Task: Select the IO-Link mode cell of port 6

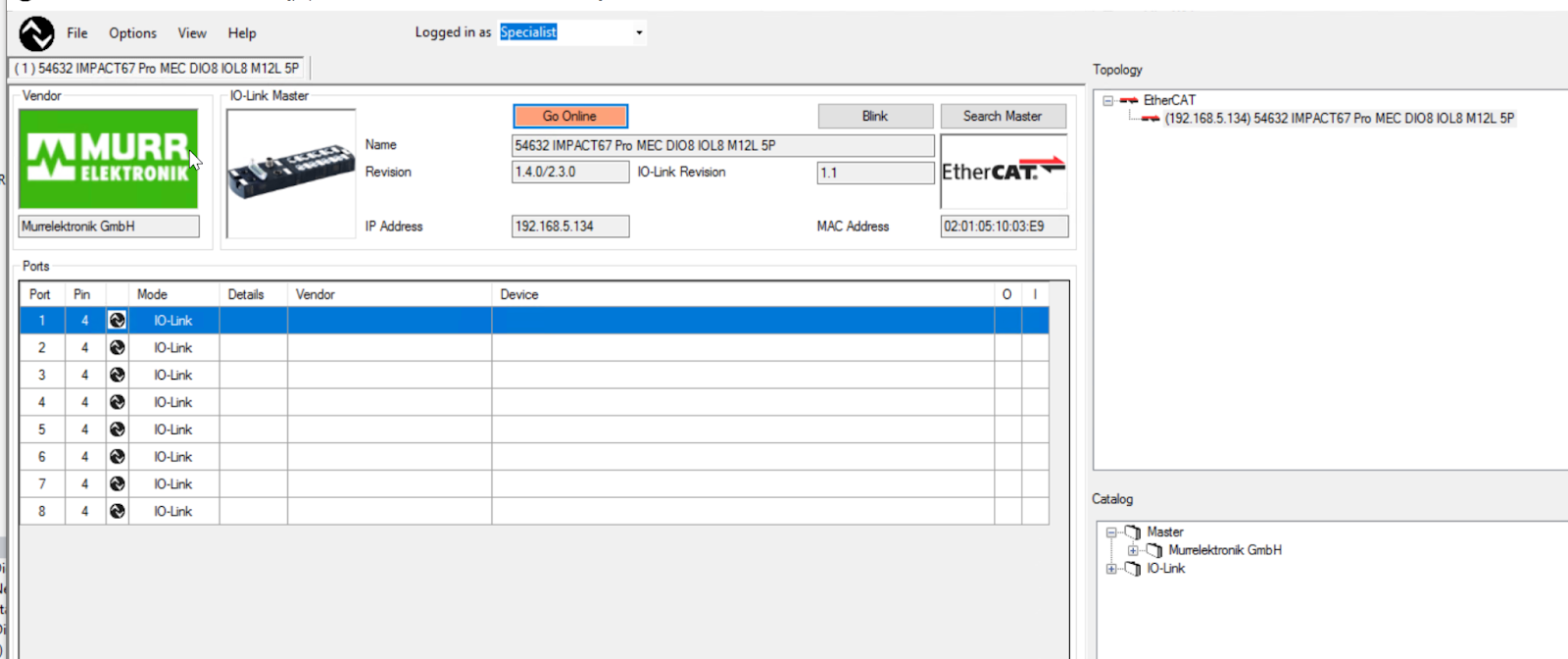Action: point(173,457)
